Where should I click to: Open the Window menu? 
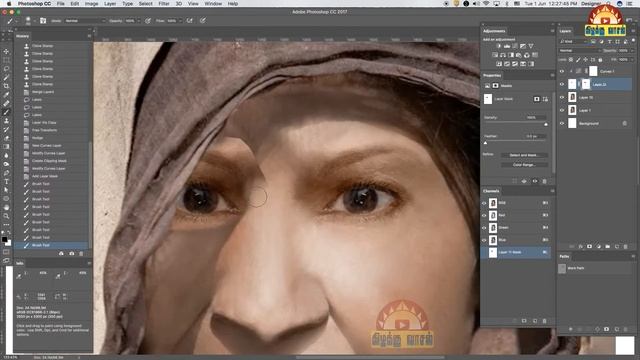pos(213,4)
